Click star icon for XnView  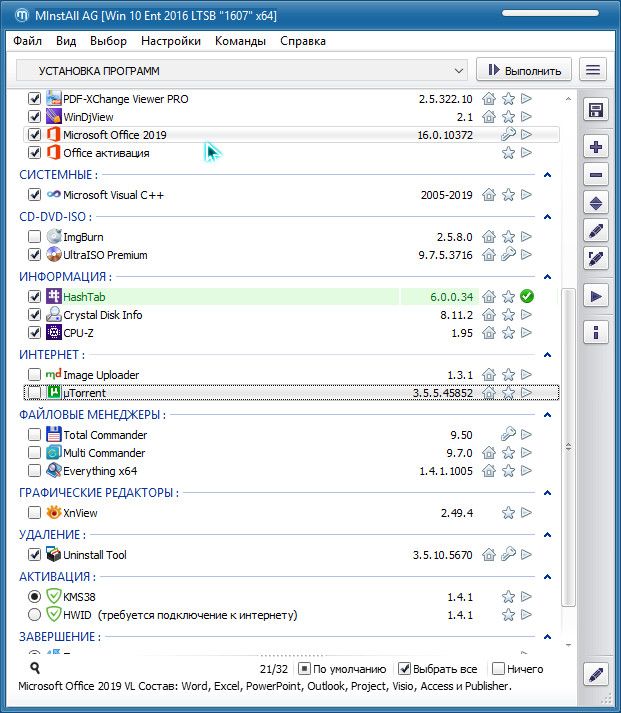pos(508,513)
